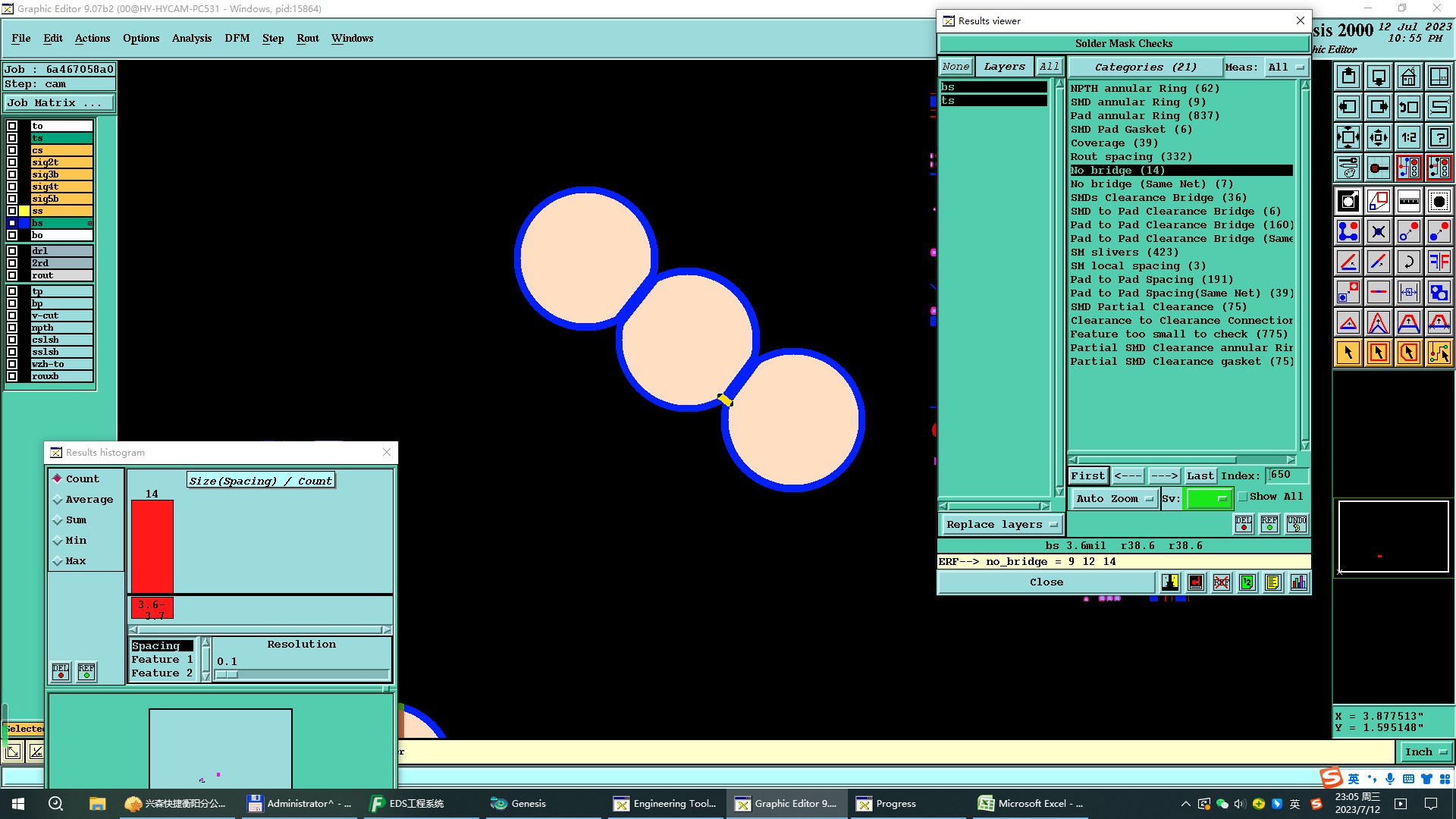This screenshot has width=1456, height=819.
Task: Click REF icon in Results viewer
Action: [x=1269, y=523]
